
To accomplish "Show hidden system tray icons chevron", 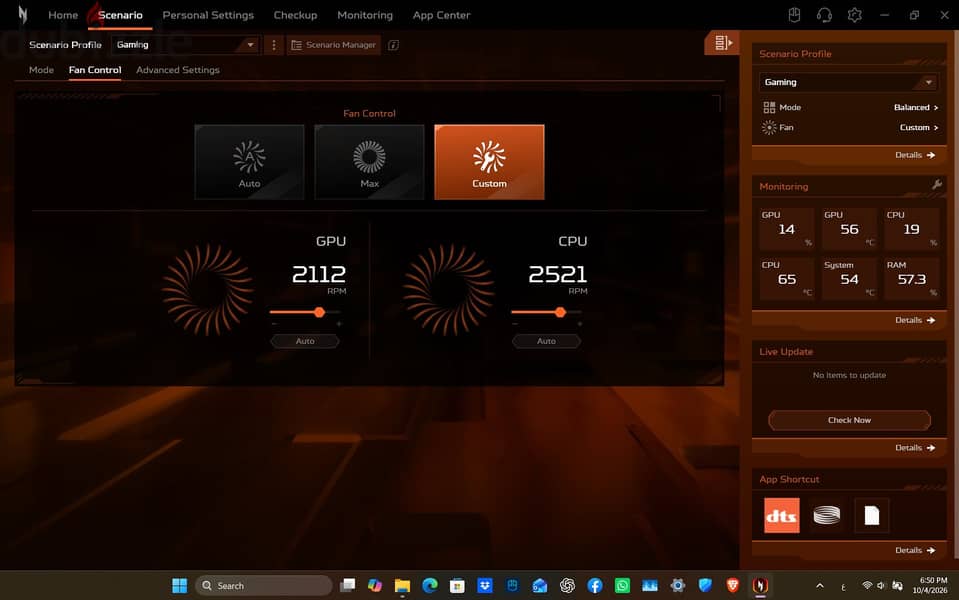I will point(820,585).
